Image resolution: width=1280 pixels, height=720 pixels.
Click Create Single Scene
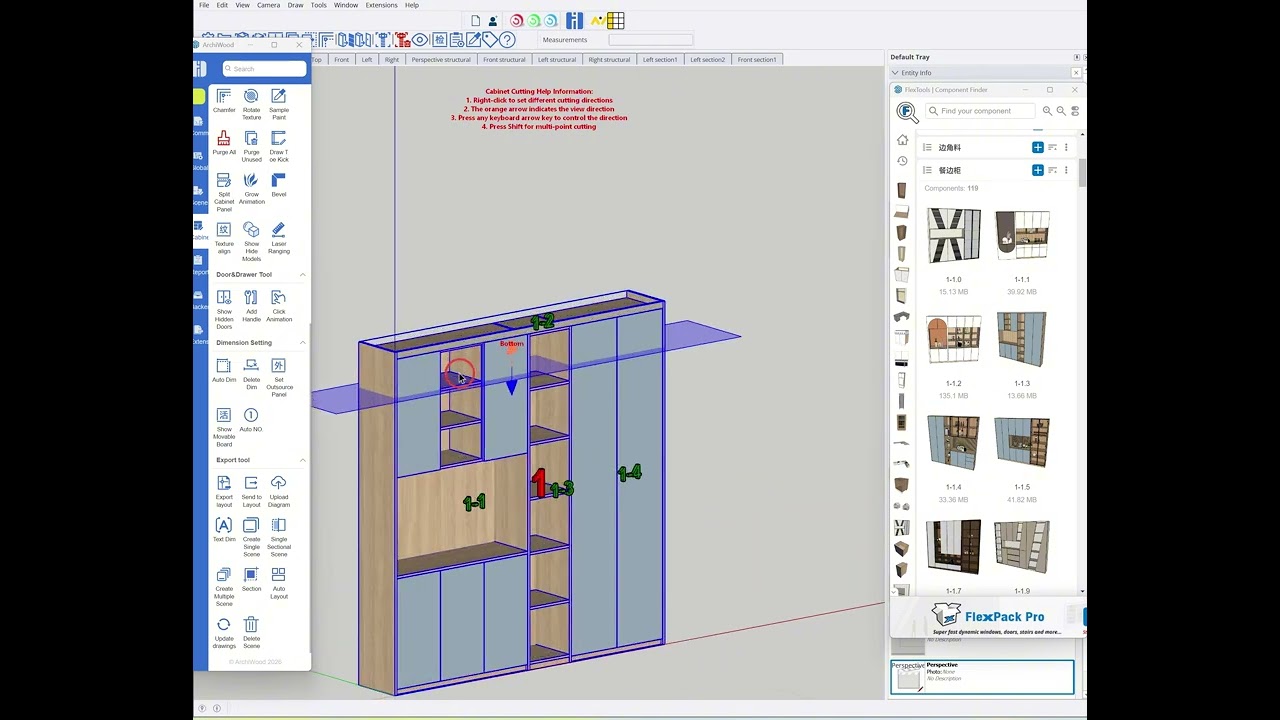251,538
